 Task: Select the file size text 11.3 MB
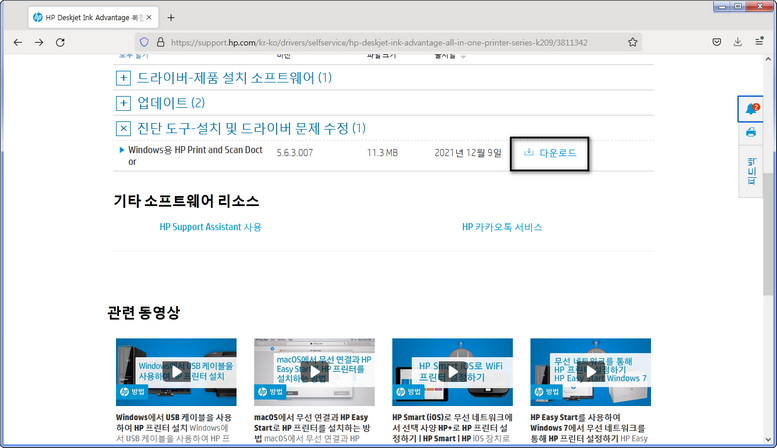(382, 153)
